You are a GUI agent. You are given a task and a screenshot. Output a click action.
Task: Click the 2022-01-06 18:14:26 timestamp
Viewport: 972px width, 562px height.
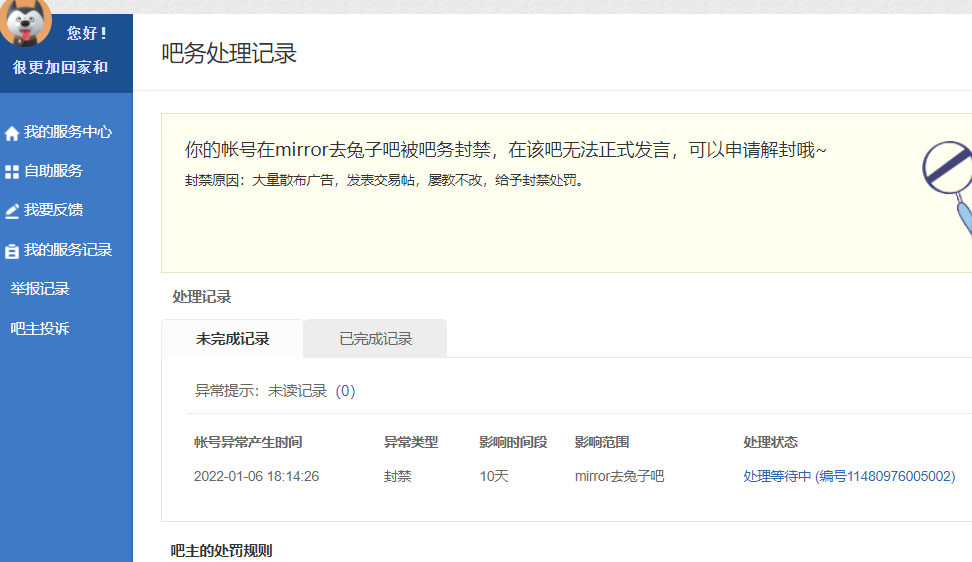(x=256, y=477)
